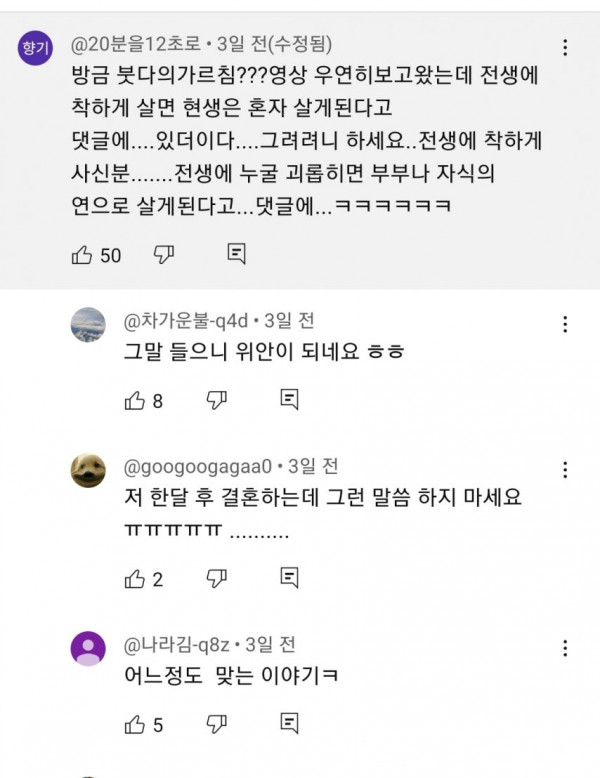Like the reply by @googoogagaa0
600x778 pixels.
(134, 578)
